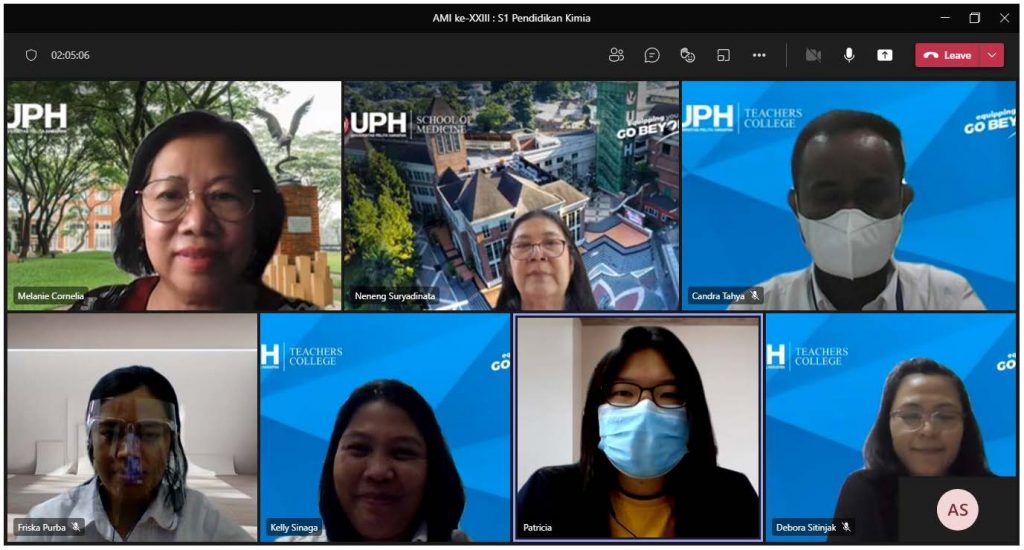Click the More actions ellipsis
Image resolution: width=1024 pixels, height=550 pixels.
click(759, 55)
